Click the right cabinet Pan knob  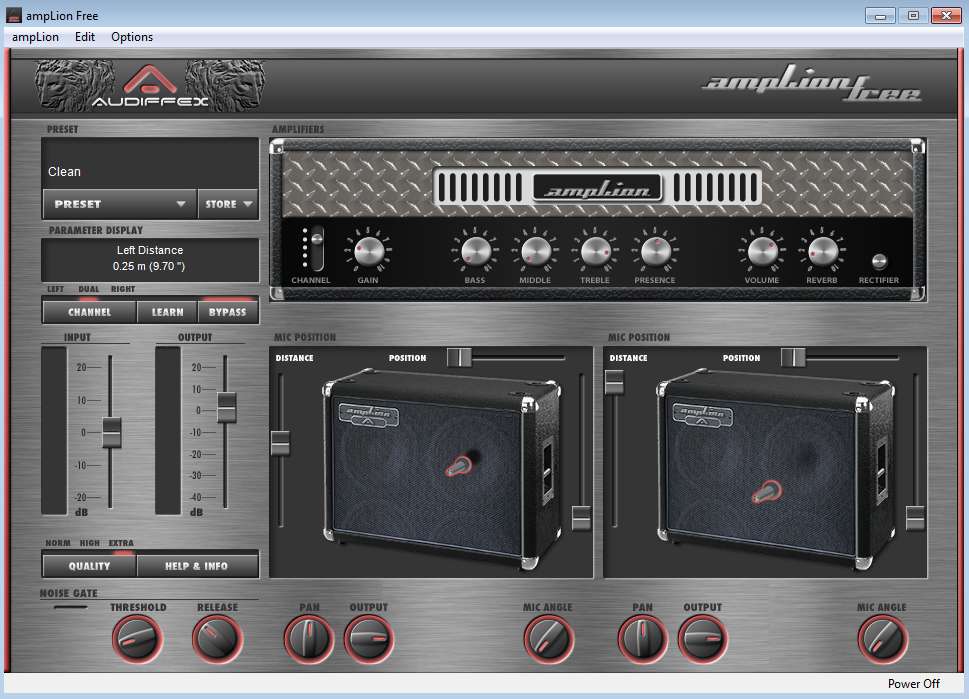click(x=643, y=638)
